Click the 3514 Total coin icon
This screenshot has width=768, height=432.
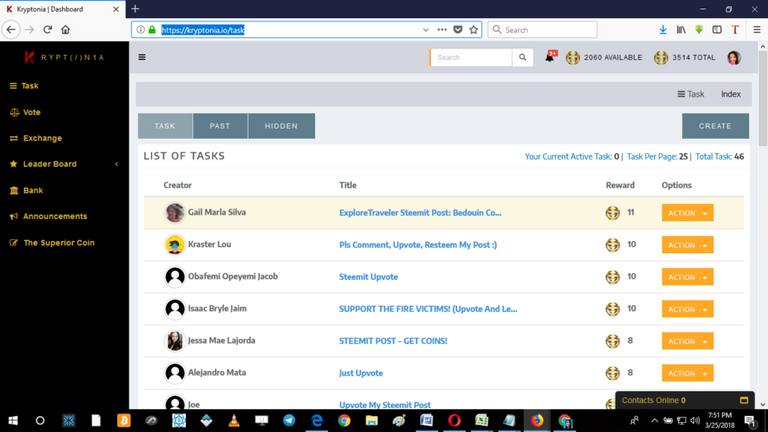661,57
